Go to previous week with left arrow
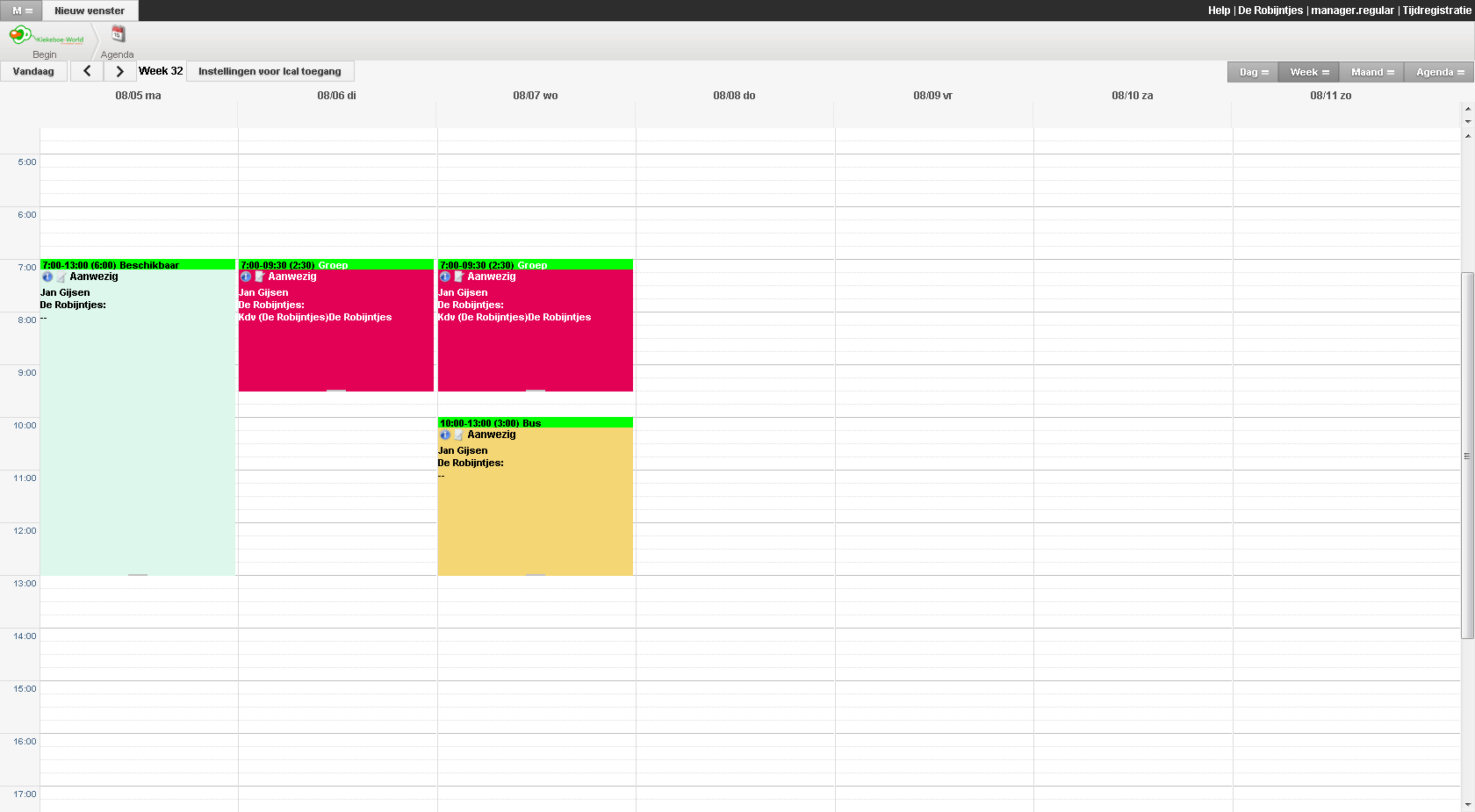The width and height of the screenshot is (1475, 812). point(87,71)
